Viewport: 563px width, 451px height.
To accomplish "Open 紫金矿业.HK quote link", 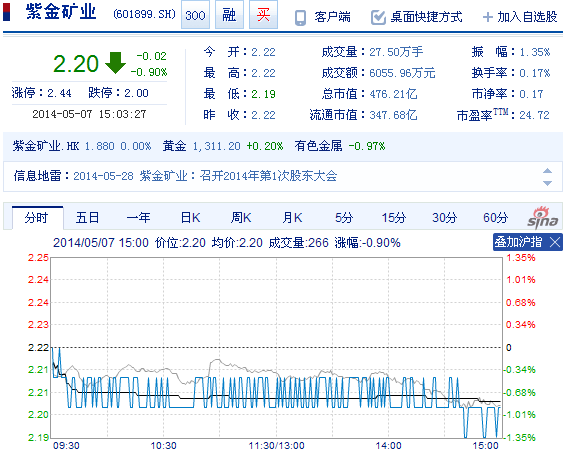I will 46,146.
